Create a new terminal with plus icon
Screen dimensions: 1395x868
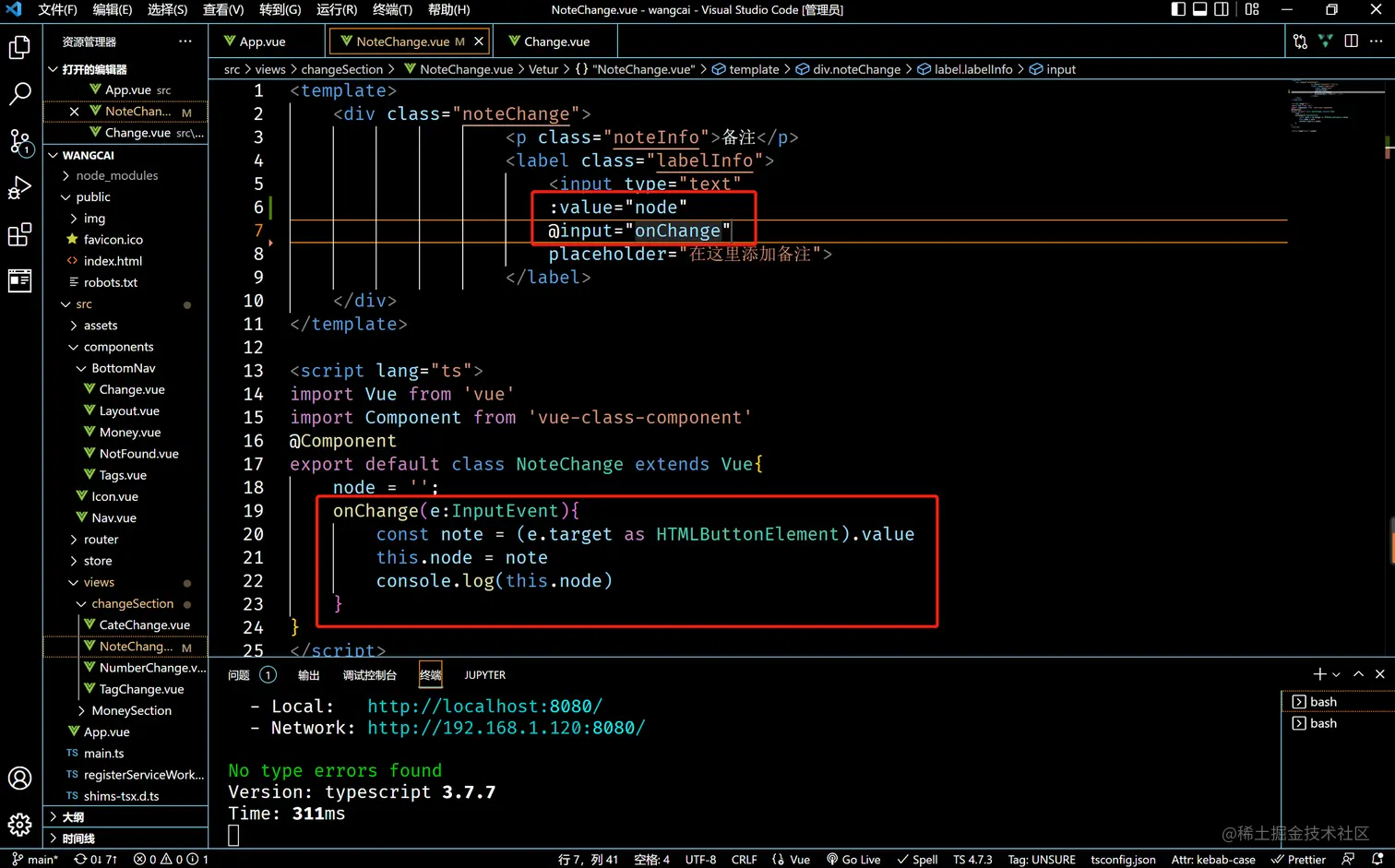coord(1319,674)
